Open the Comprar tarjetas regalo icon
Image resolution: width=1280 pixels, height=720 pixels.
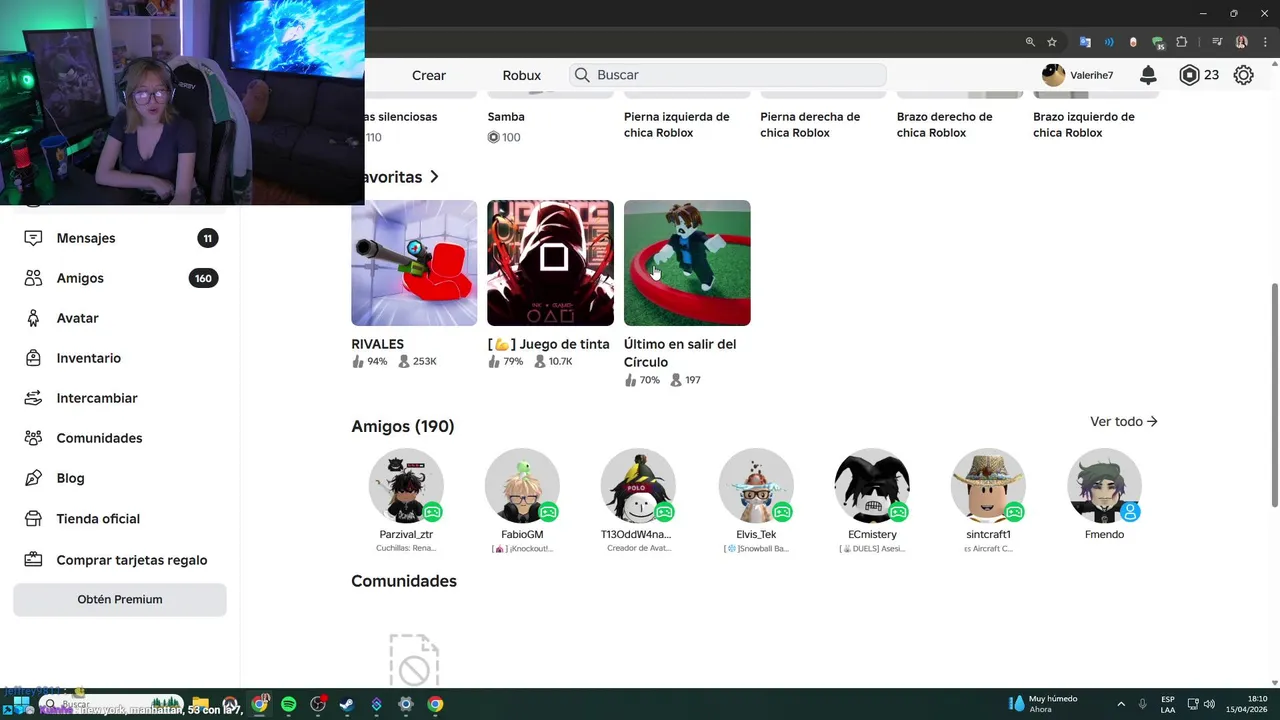click(33, 560)
